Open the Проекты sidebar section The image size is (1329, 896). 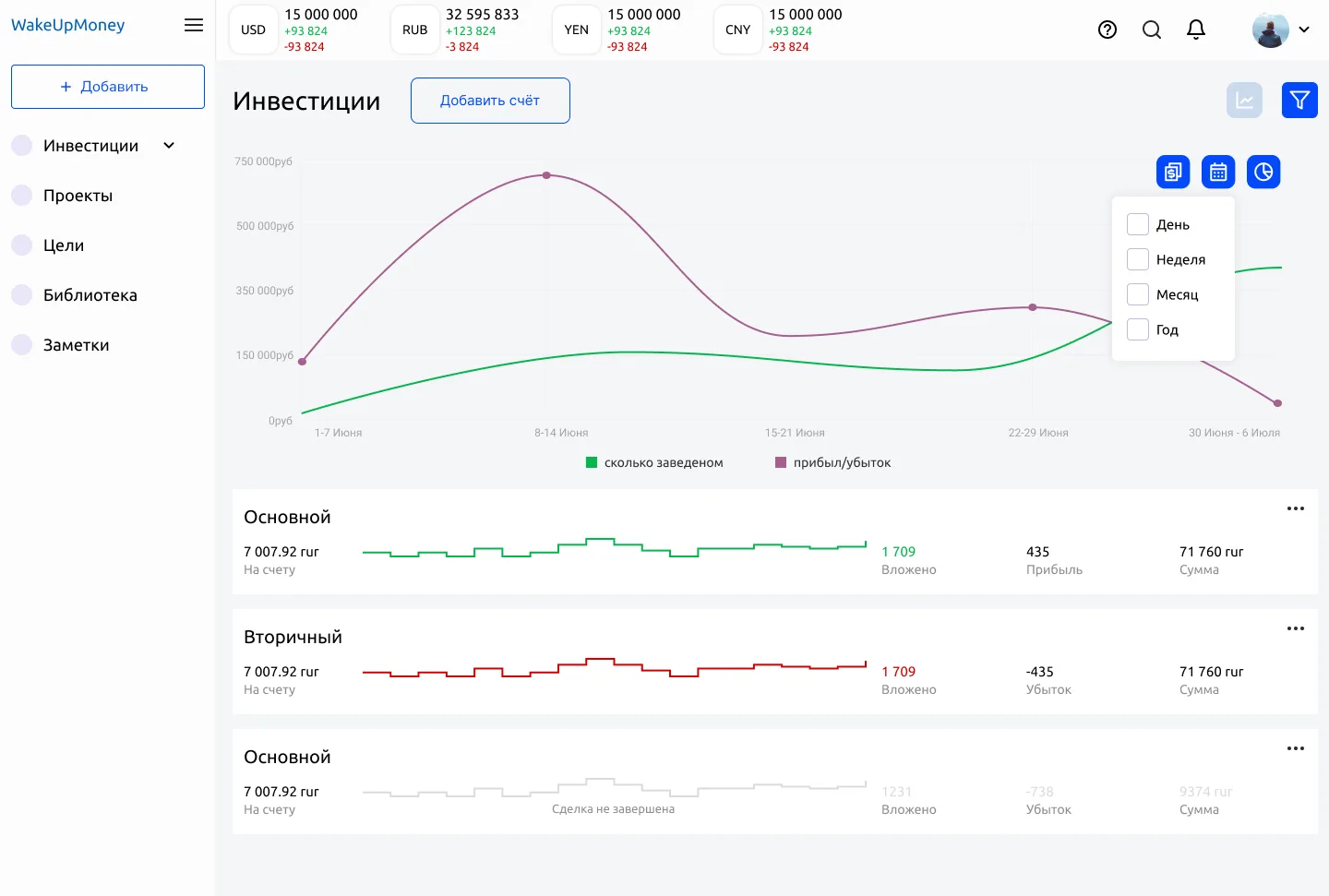[78, 196]
